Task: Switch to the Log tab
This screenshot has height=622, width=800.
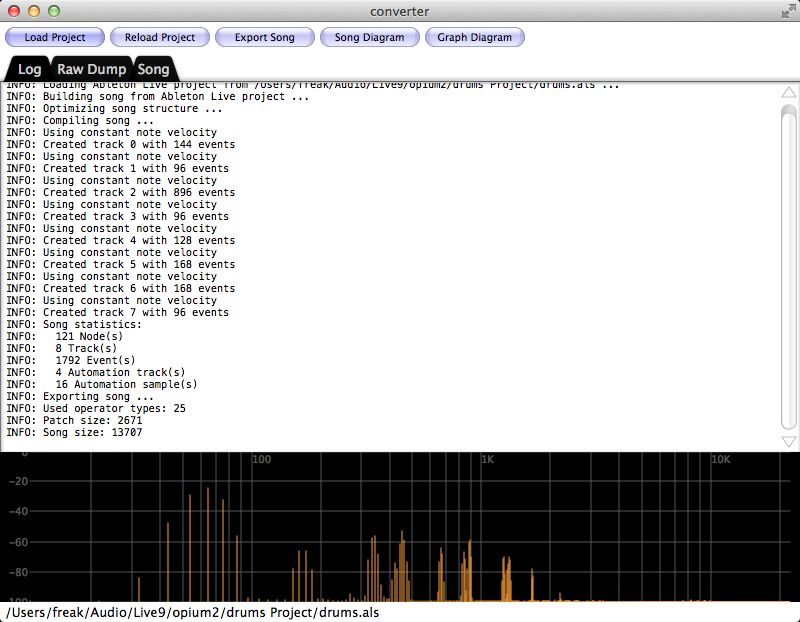Action: point(29,69)
